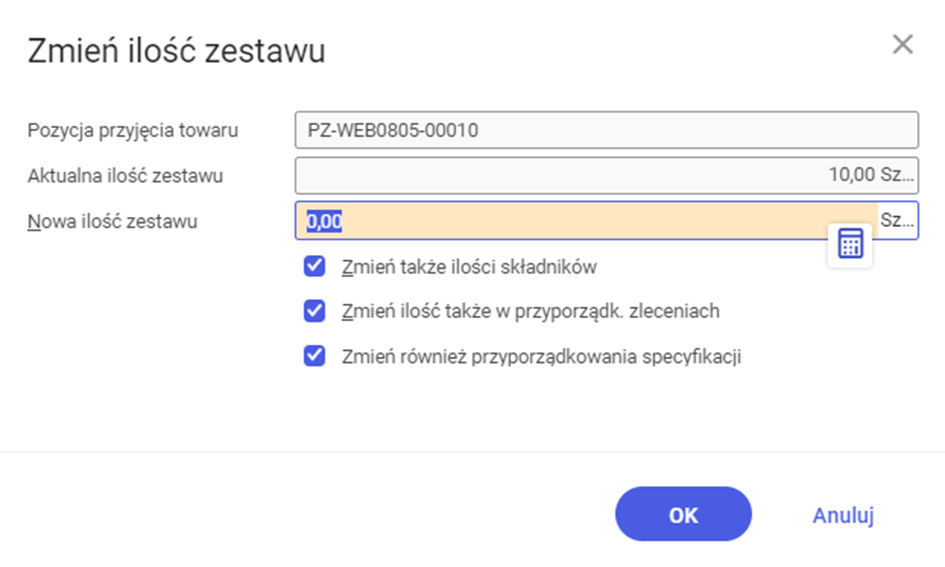Click the highlighted 0,00 value
The image size is (945, 567).
324,221
